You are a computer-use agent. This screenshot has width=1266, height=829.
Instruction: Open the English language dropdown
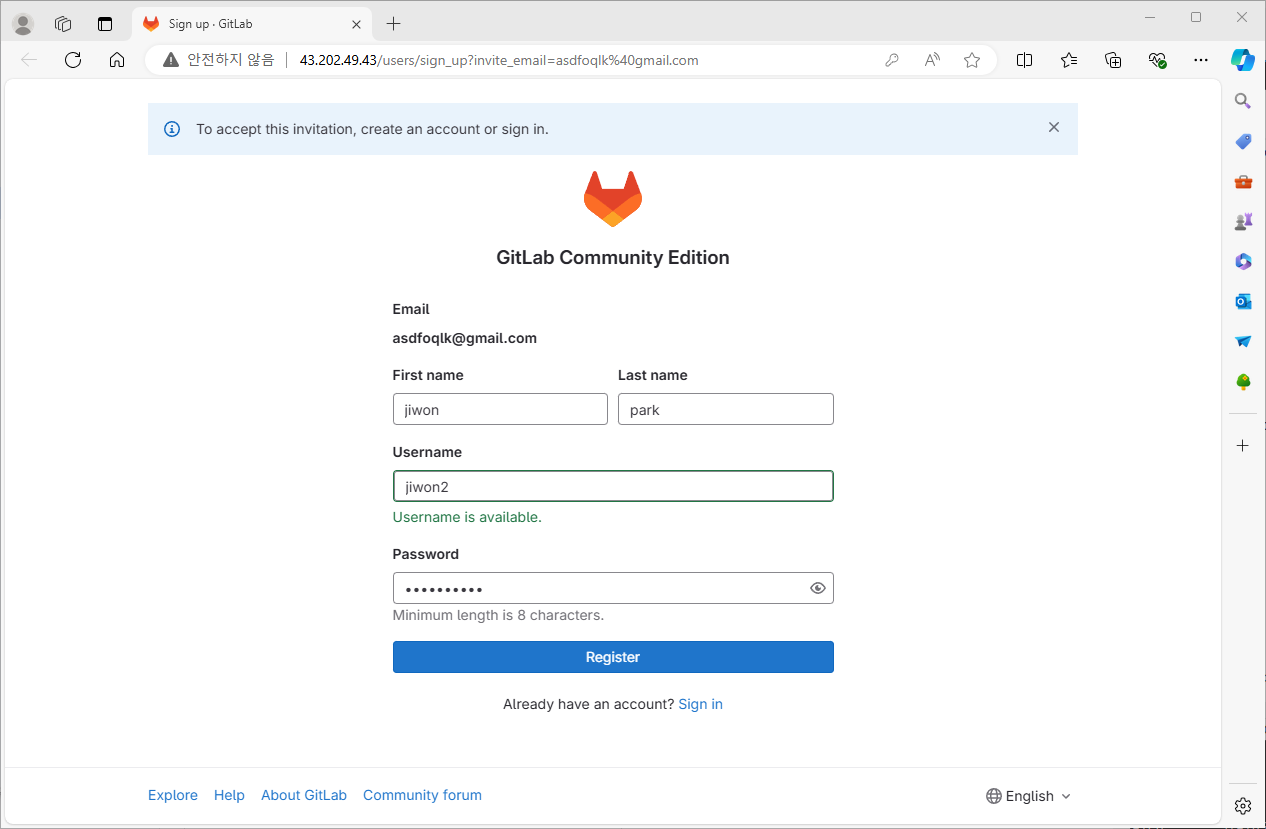tap(1028, 796)
